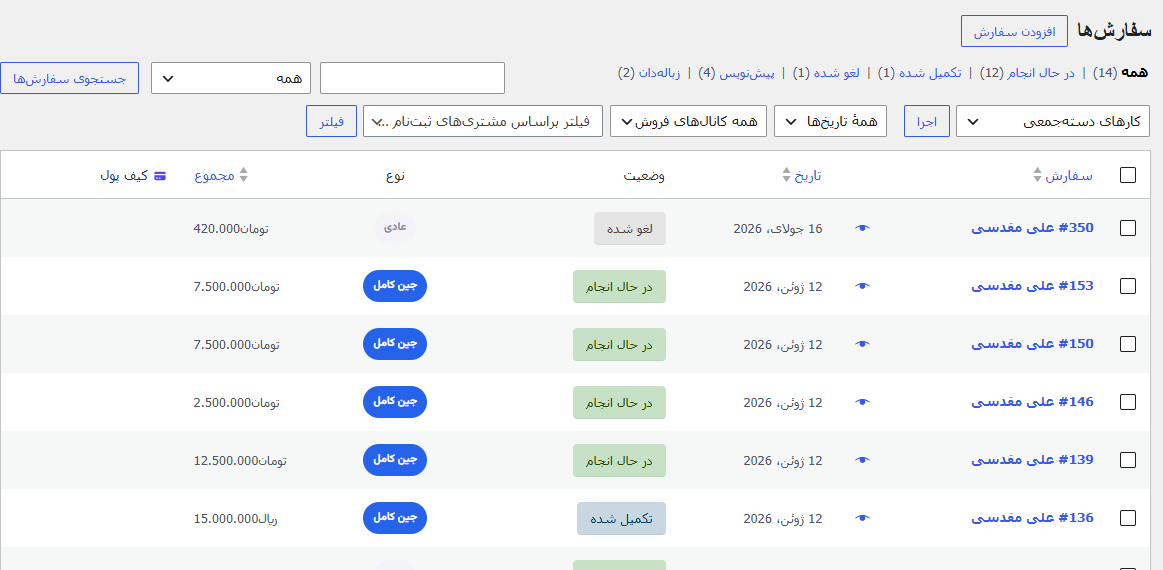Screen dimensions: 1163x570
Task: Tick the select-all orders checkbox
Action: click(1127, 175)
